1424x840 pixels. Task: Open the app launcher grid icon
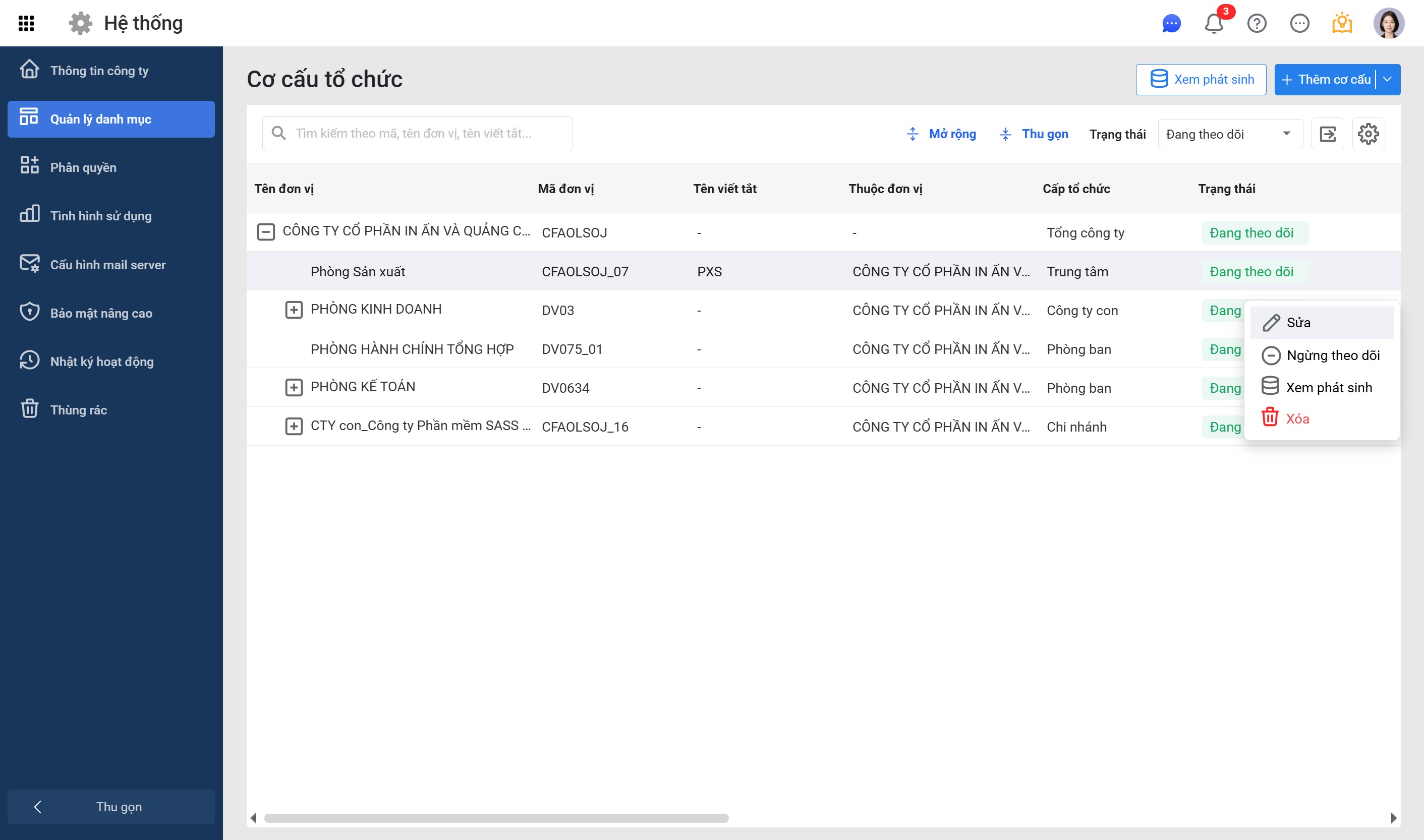(26, 23)
